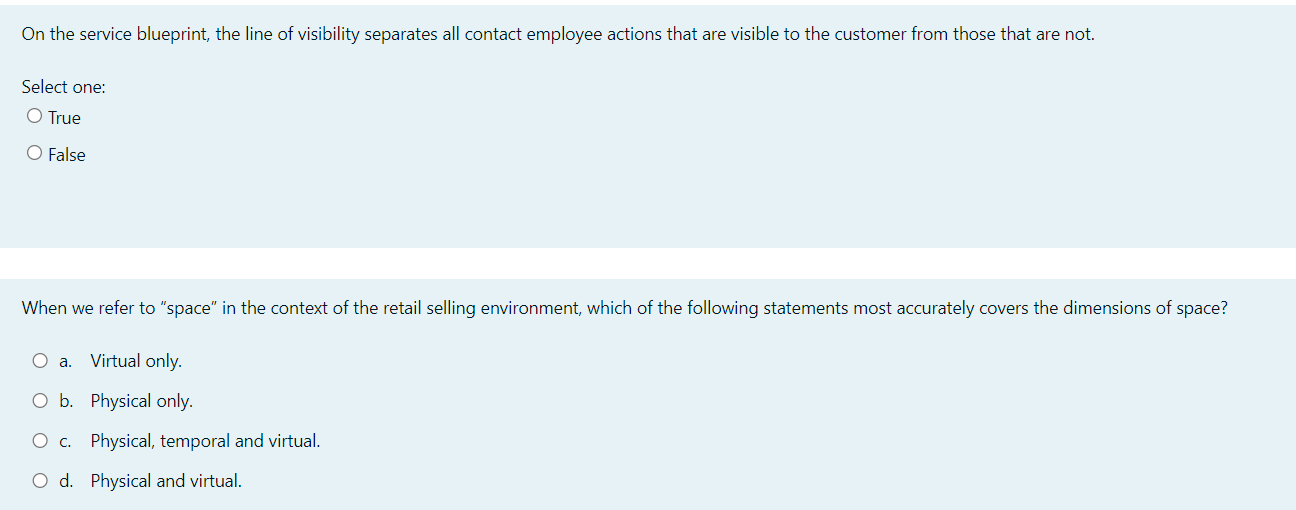The width and height of the screenshot is (1296, 510).
Task: Click the "Physical and virtual." answer text
Action: (166, 481)
